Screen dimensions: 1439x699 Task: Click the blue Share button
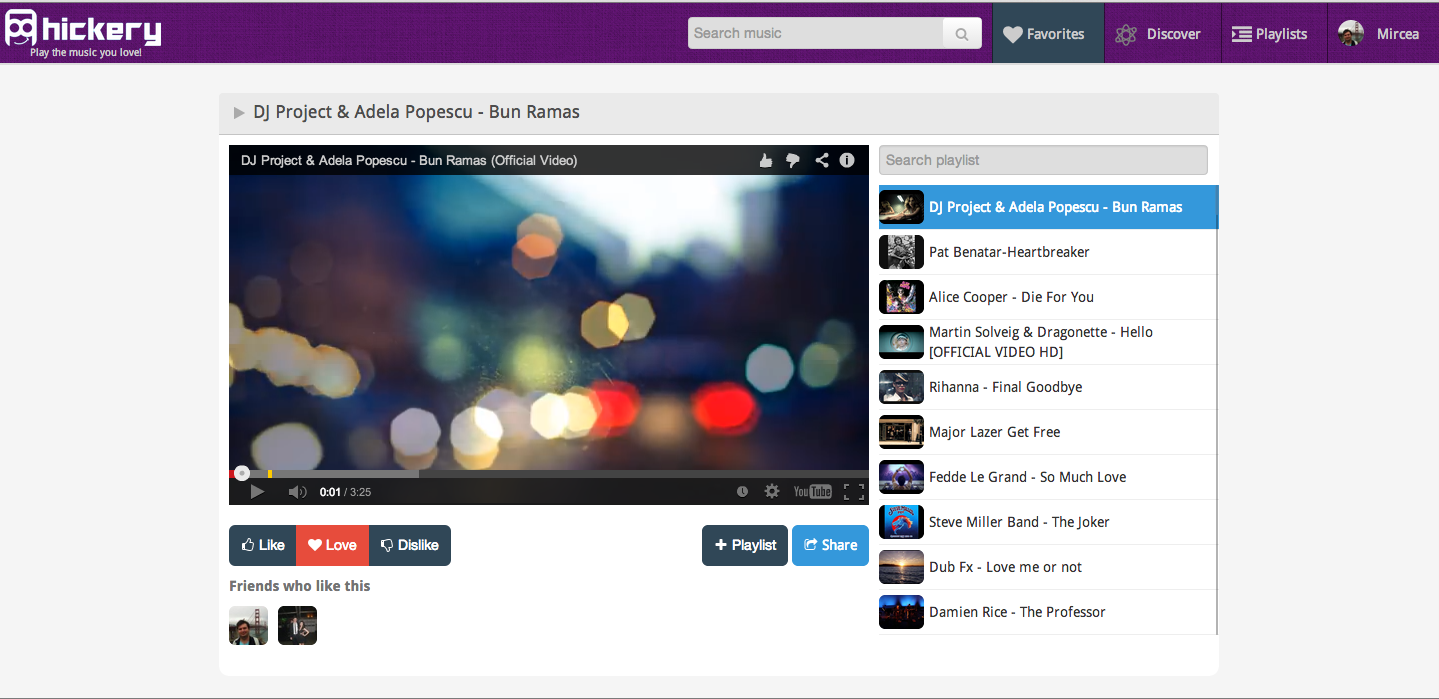pos(830,545)
